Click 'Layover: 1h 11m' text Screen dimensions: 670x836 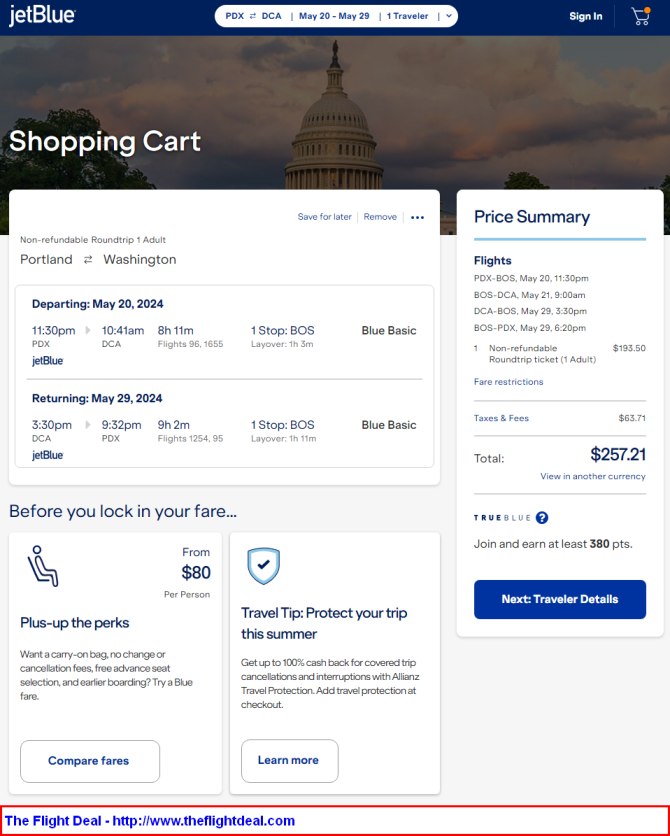point(284,439)
